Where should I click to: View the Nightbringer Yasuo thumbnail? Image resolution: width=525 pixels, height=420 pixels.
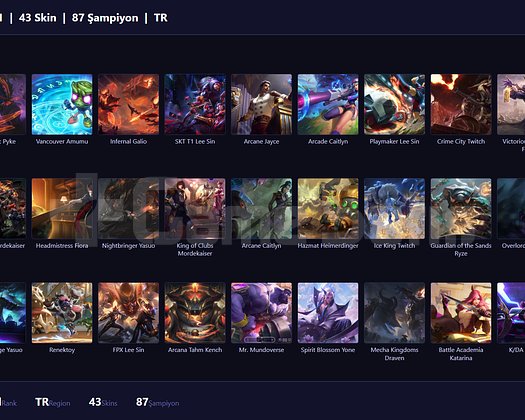(x=129, y=209)
